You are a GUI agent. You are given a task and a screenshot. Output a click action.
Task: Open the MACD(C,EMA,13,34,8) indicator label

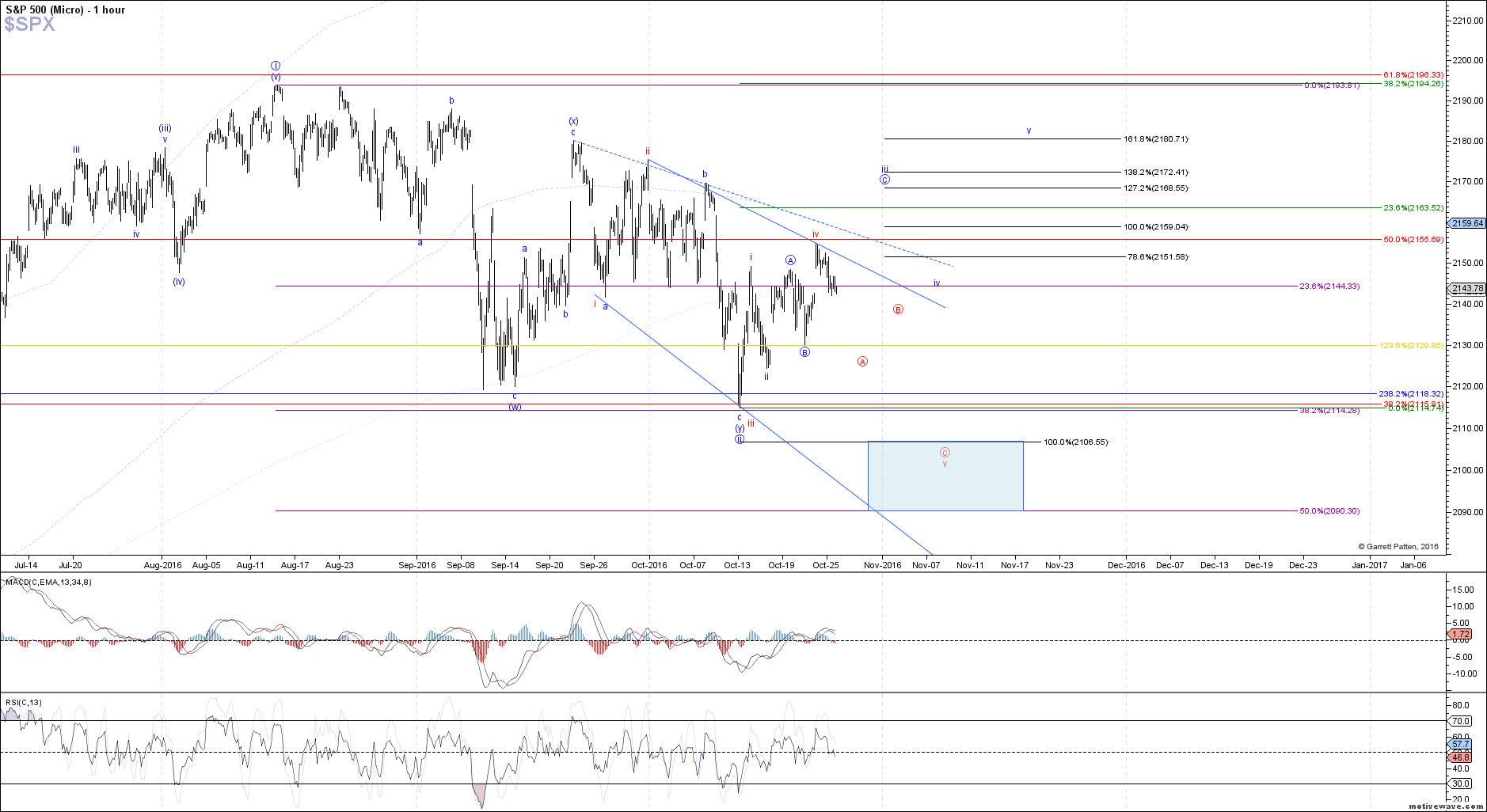[49, 582]
